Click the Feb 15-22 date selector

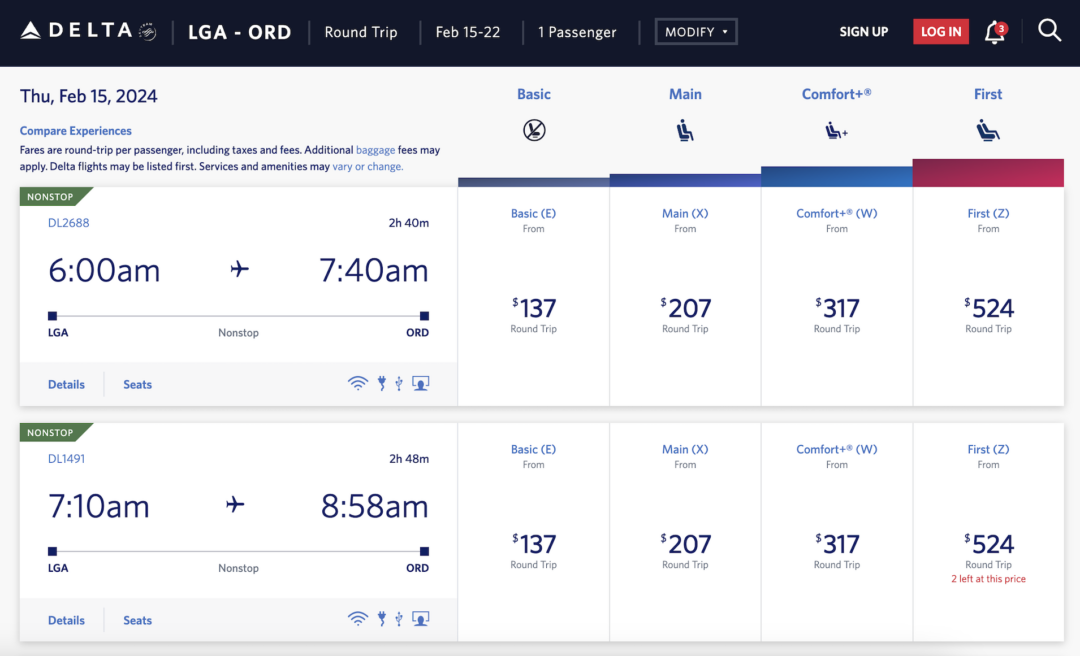coord(468,31)
